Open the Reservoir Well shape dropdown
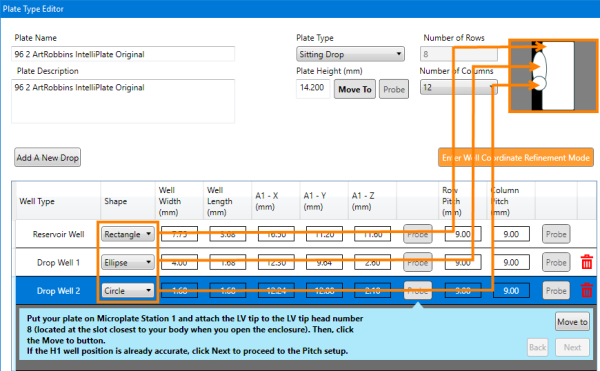600x371 pixels. pyautogui.click(x=128, y=234)
